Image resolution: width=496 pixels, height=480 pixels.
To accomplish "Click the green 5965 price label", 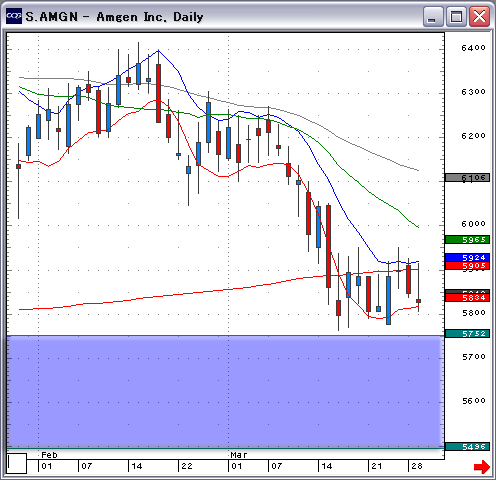I will point(467,239).
